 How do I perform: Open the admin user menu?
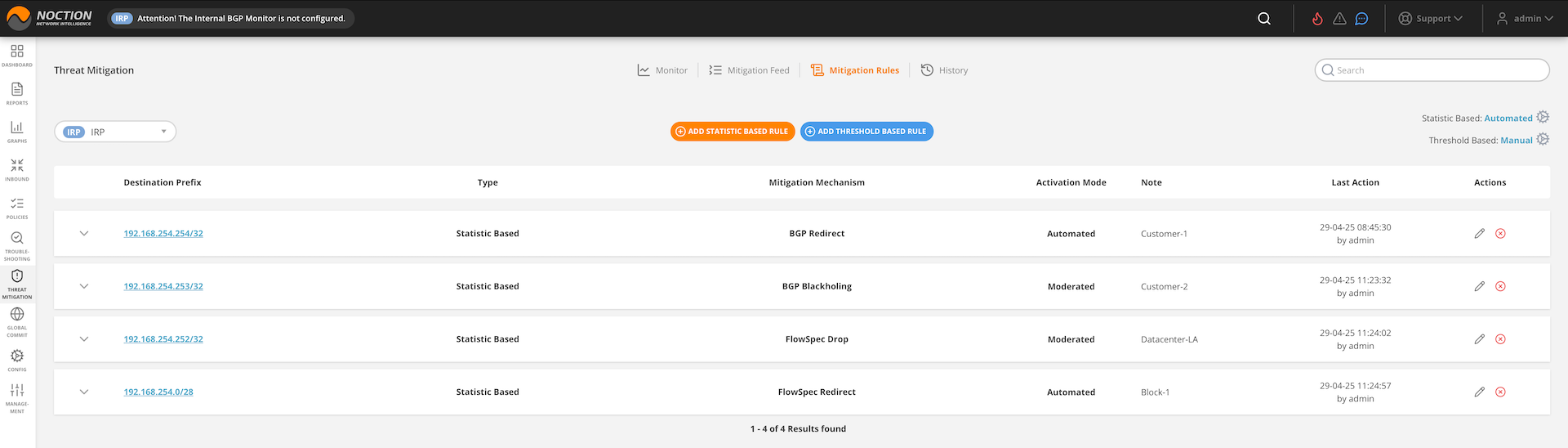tap(1525, 19)
